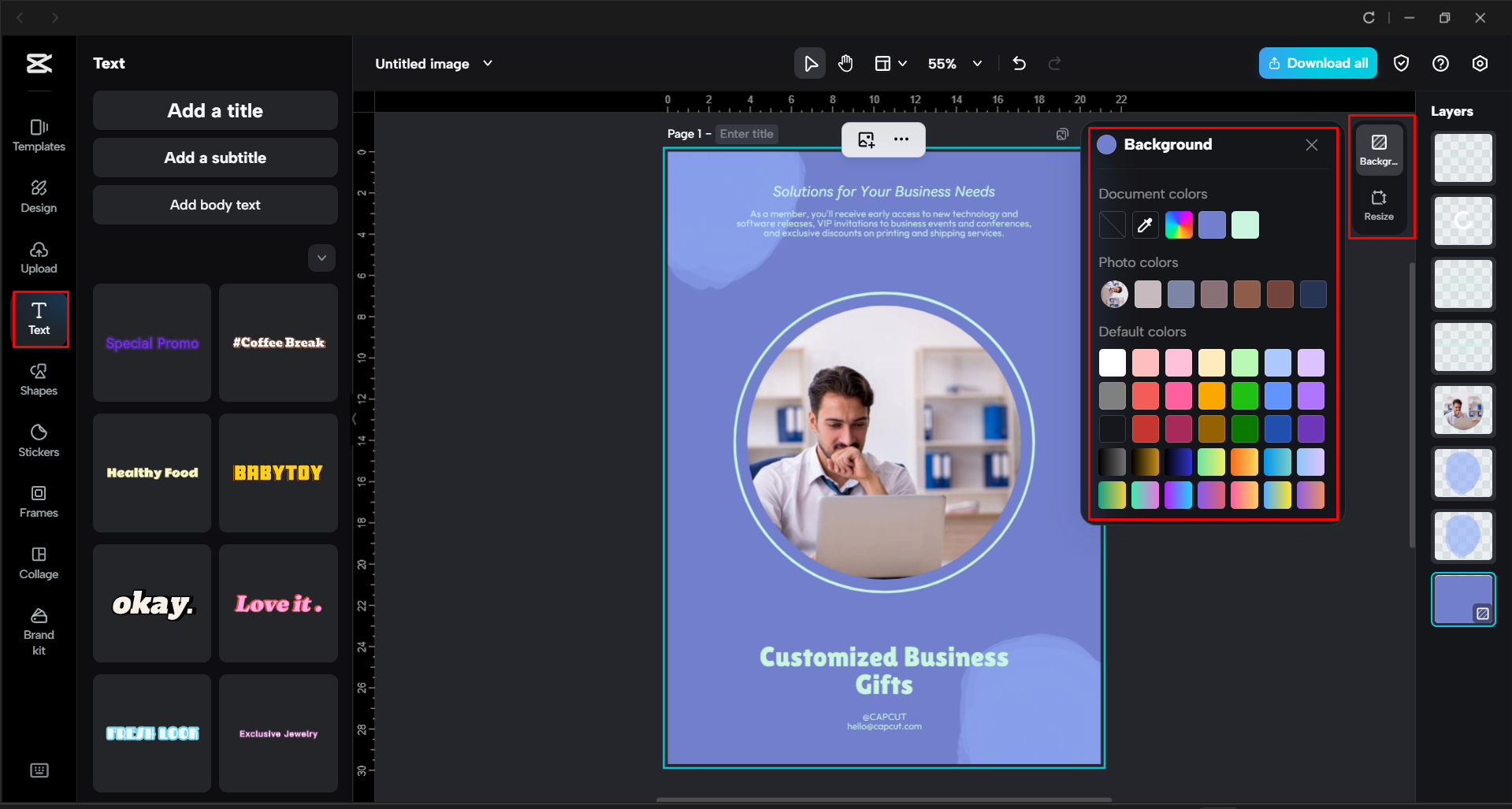Screen dimensions: 1512x809
Task: Open the Resize tool
Action: coord(1379,205)
